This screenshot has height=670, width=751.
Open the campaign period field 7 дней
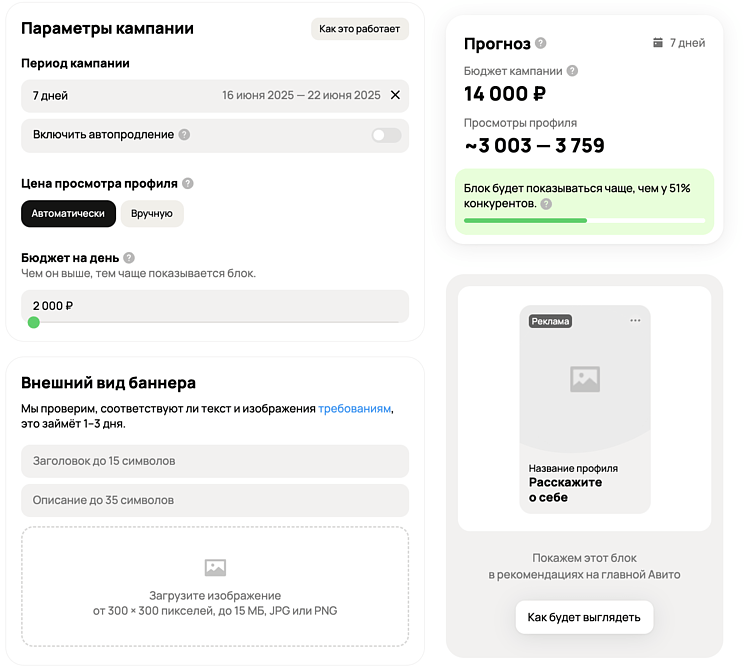215,96
